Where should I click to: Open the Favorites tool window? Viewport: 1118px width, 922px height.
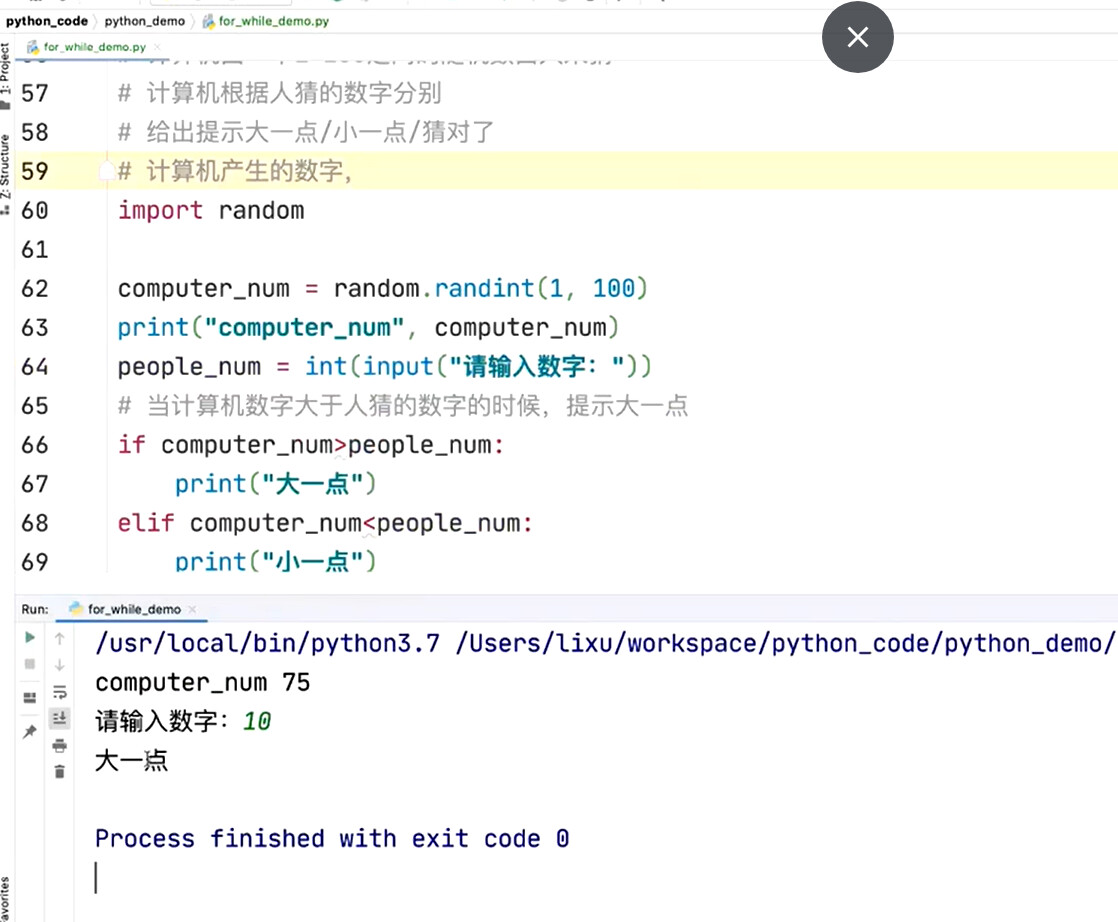[6, 898]
